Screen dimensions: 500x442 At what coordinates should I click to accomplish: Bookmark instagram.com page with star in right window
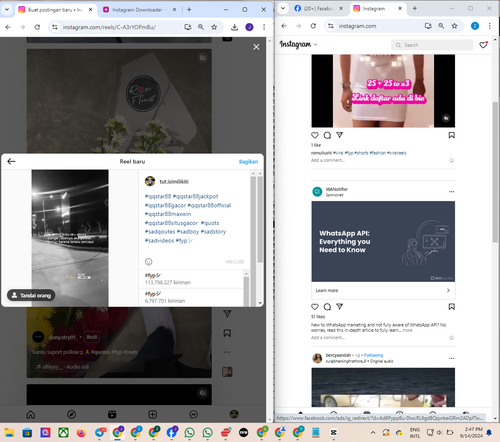coord(454,26)
